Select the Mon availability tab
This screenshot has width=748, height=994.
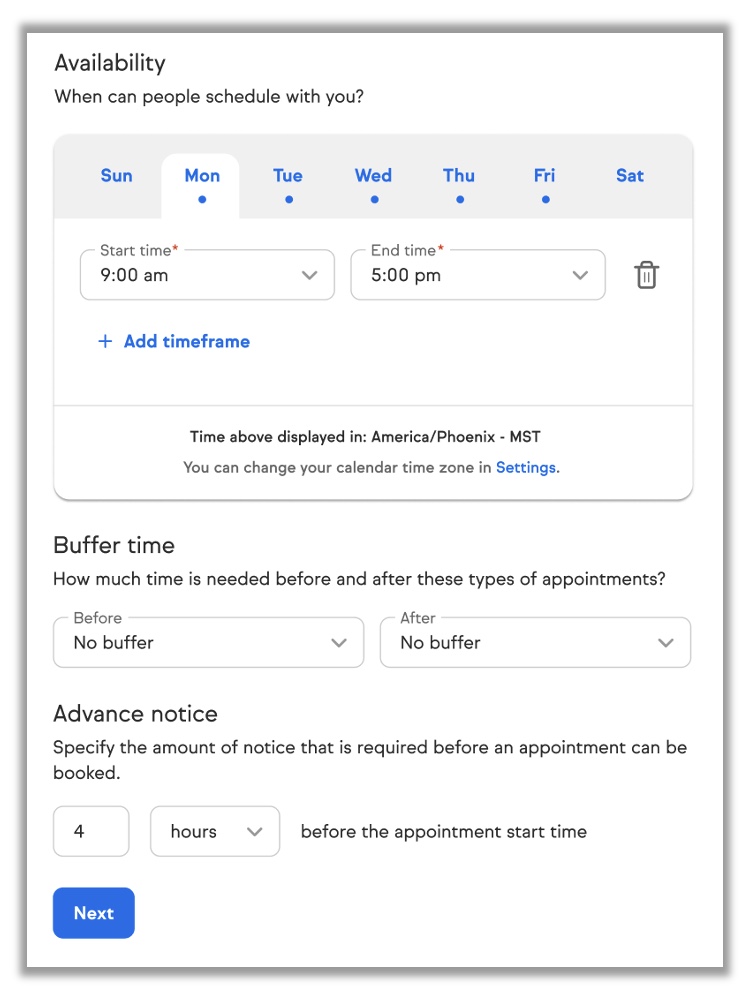pyautogui.click(x=202, y=176)
